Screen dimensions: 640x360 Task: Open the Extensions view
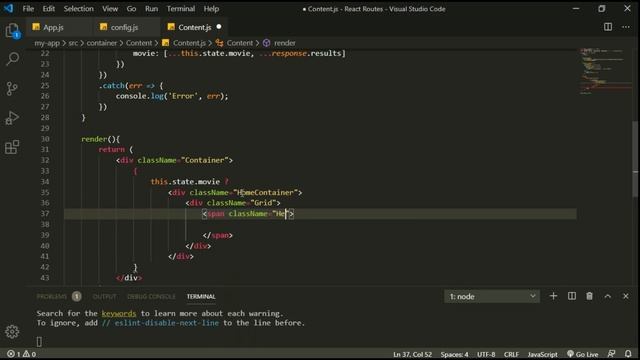[12, 147]
